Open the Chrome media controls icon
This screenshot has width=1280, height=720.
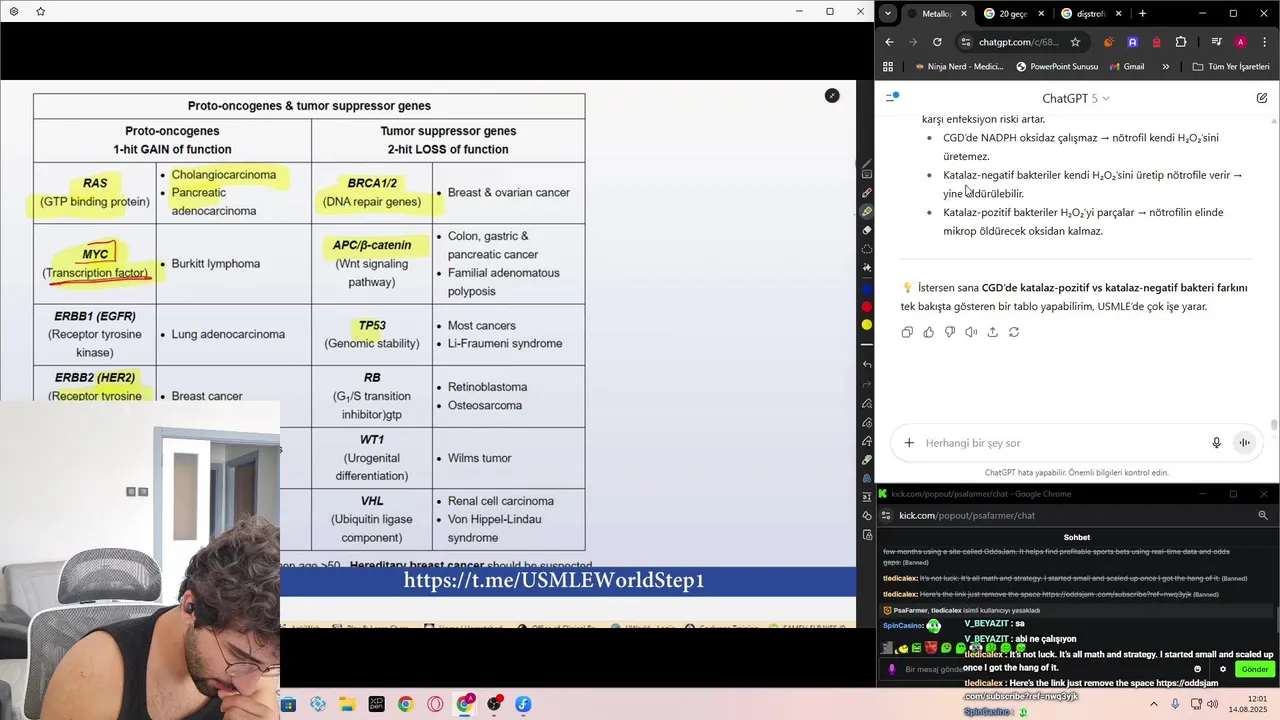pos(1216,42)
